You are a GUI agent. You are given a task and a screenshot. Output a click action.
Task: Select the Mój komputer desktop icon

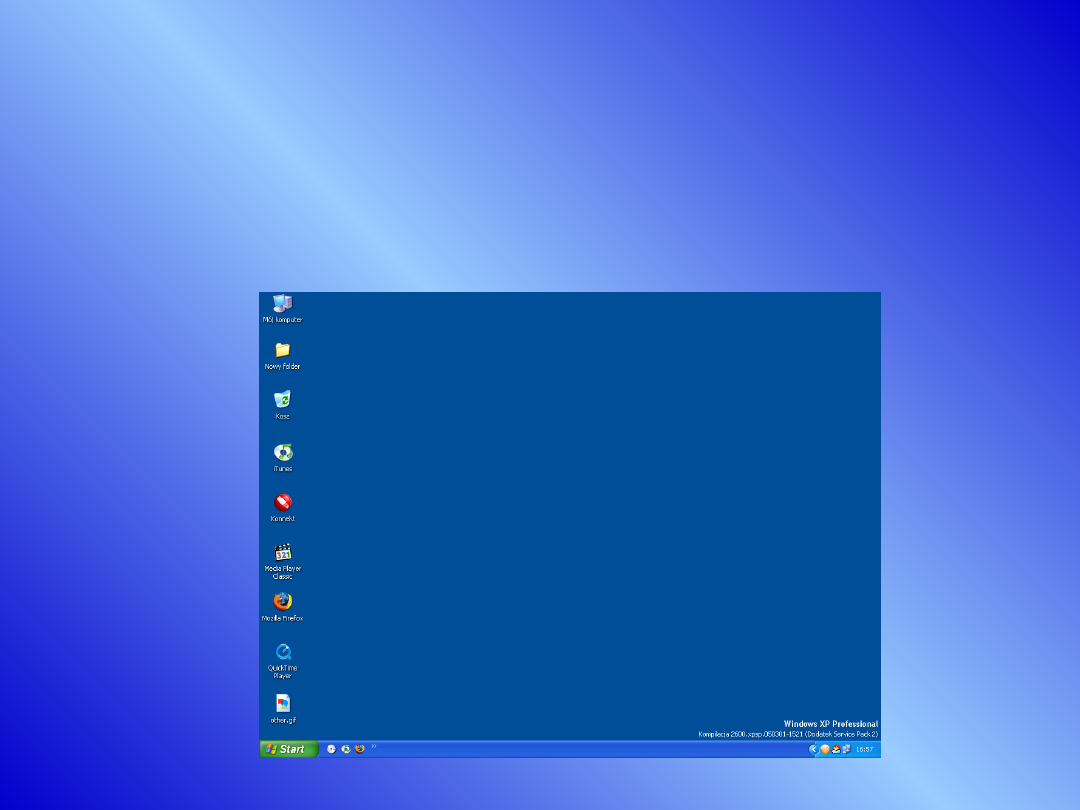(282, 308)
